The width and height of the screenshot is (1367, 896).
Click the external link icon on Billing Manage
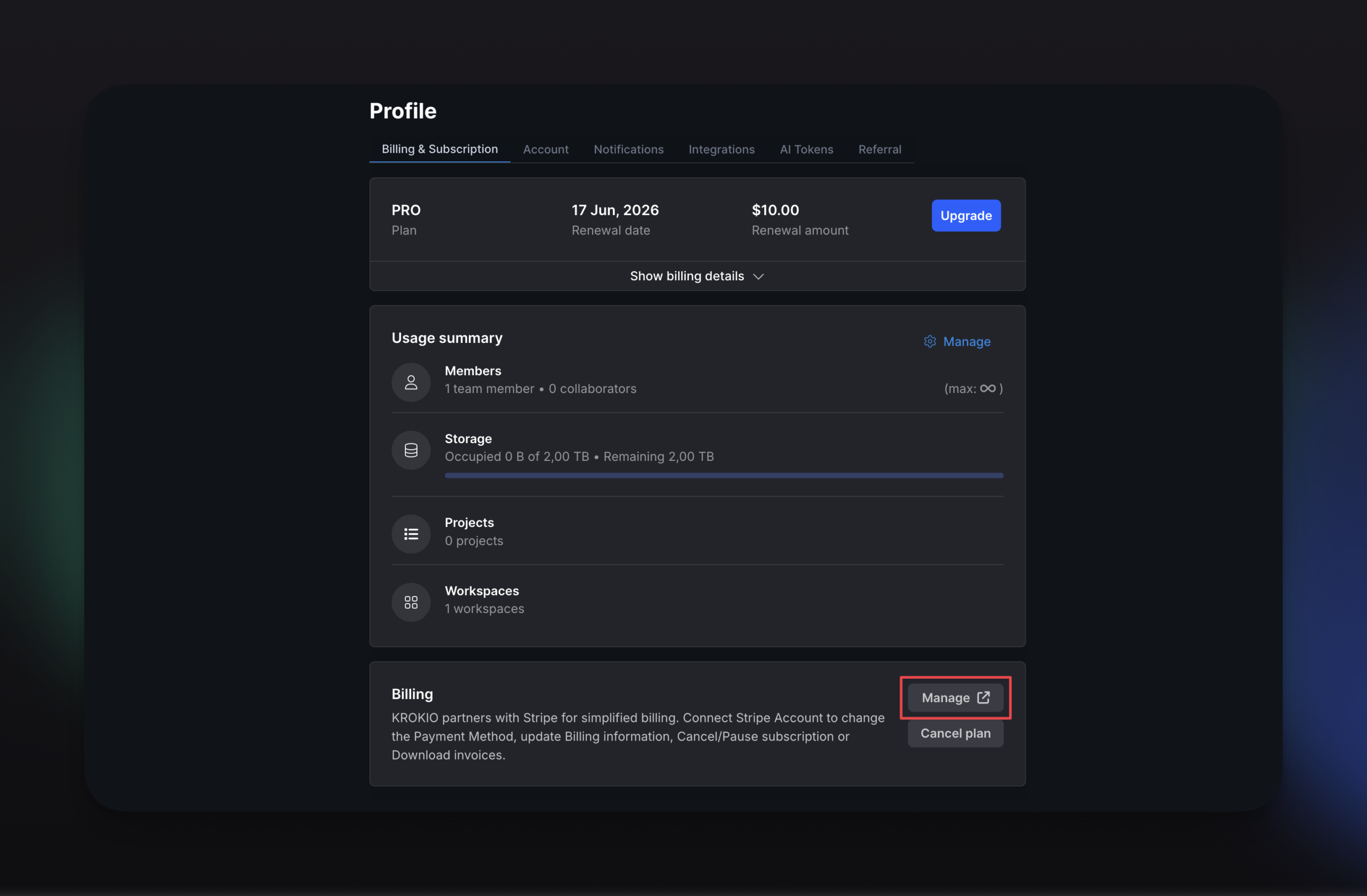(983, 697)
